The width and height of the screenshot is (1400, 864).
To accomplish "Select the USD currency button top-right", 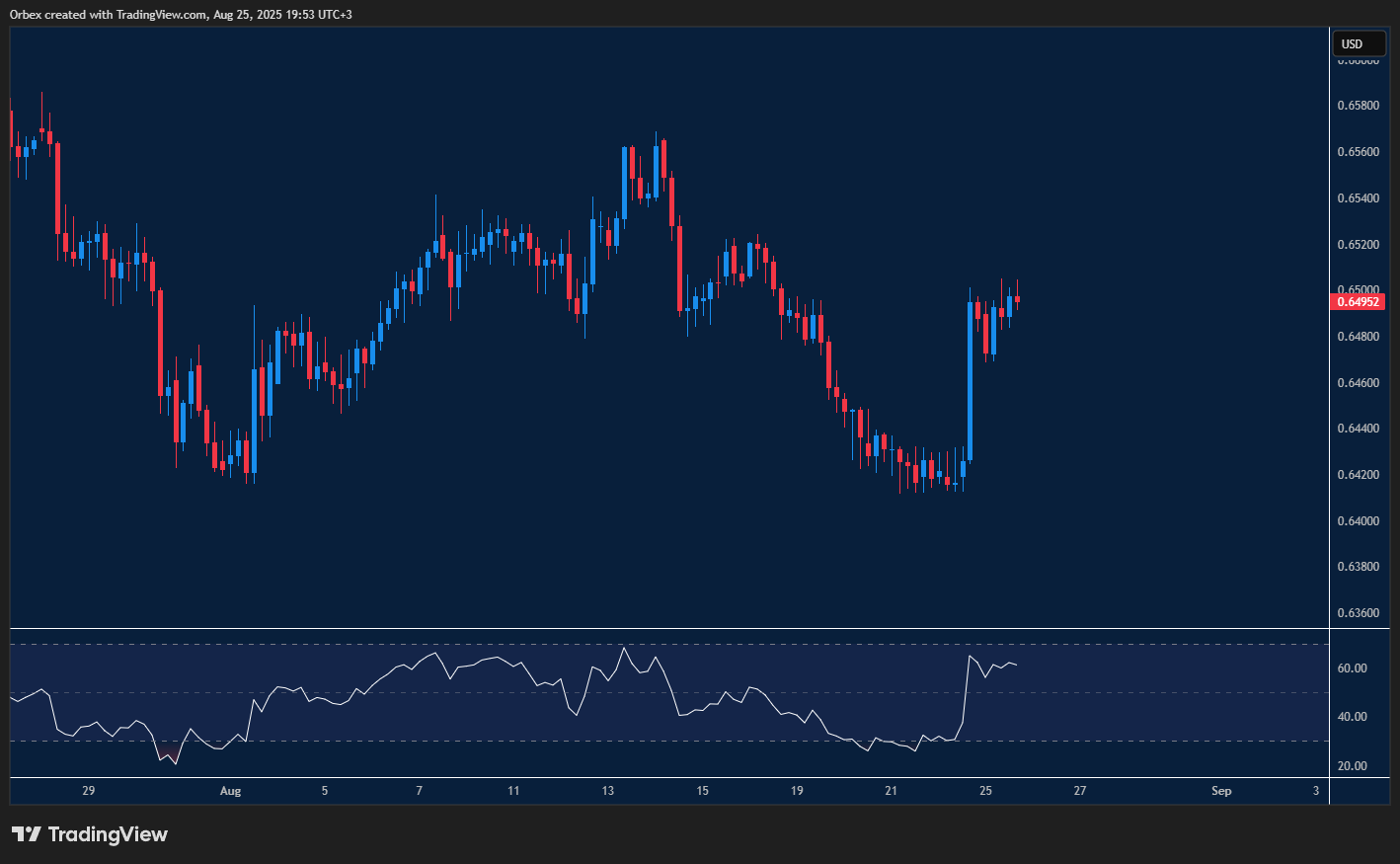I will point(1360,43).
